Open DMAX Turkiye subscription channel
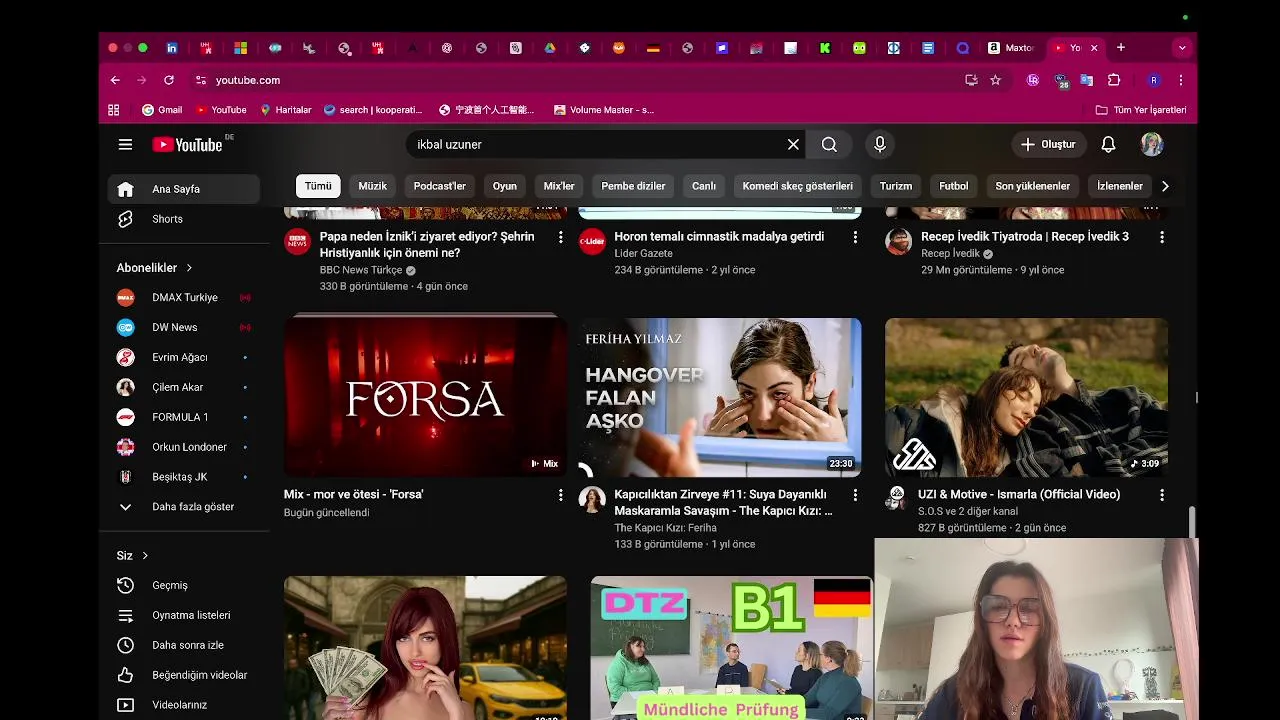The width and height of the screenshot is (1280, 720). 184,297
